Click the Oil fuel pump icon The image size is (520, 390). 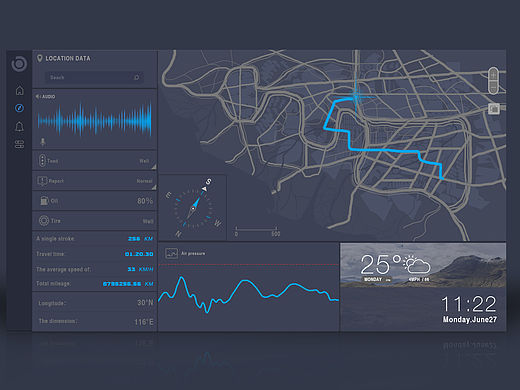click(x=44, y=201)
